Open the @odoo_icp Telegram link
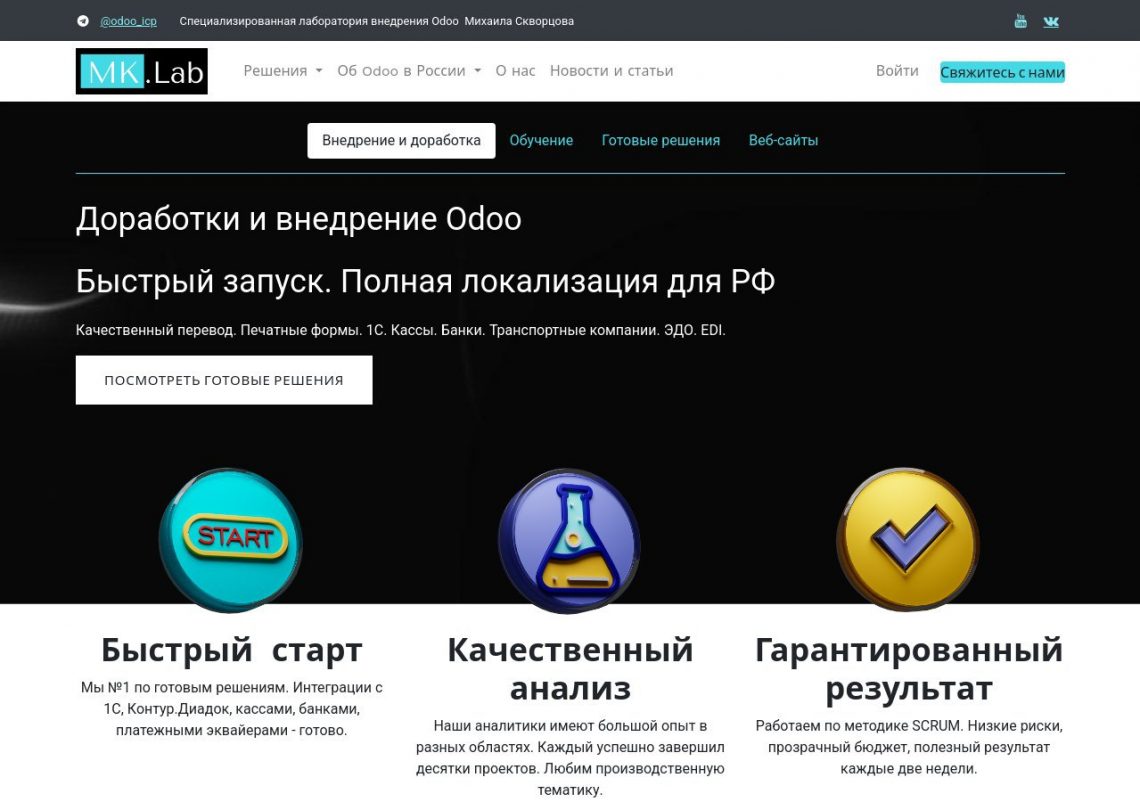Viewport: 1140px width, 802px height. click(x=128, y=21)
